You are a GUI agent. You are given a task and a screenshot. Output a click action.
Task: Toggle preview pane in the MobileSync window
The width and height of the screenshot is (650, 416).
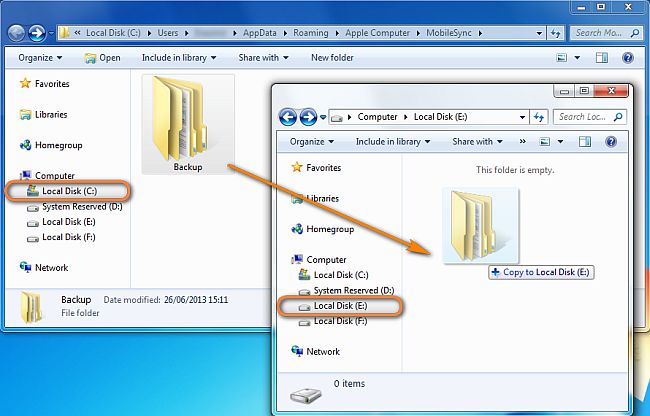pos(601,58)
